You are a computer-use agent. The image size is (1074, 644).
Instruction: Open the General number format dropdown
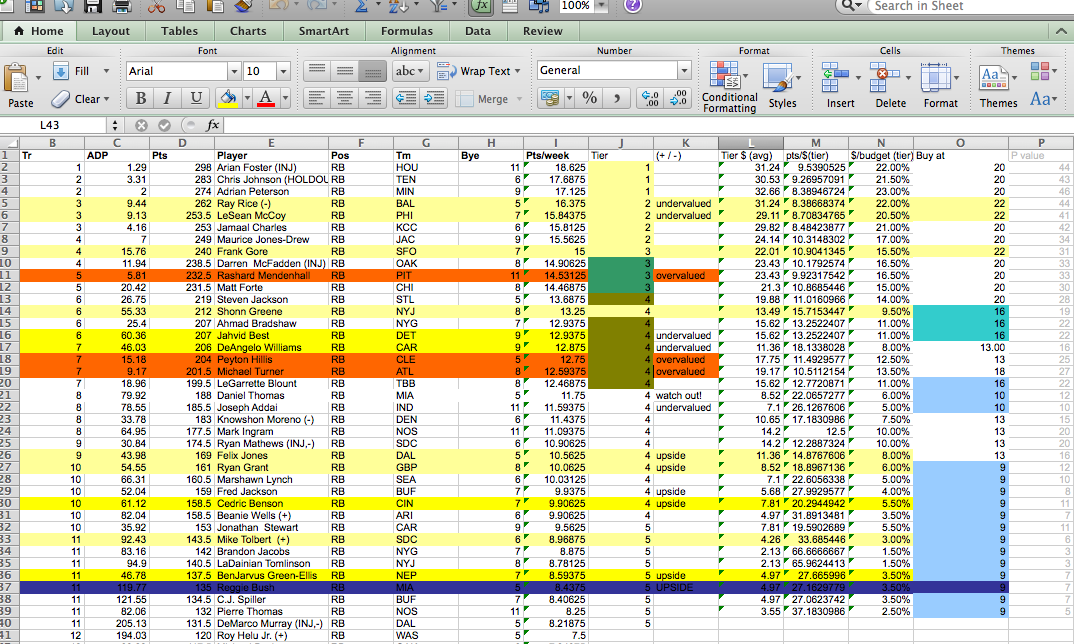click(x=684, y=71)
